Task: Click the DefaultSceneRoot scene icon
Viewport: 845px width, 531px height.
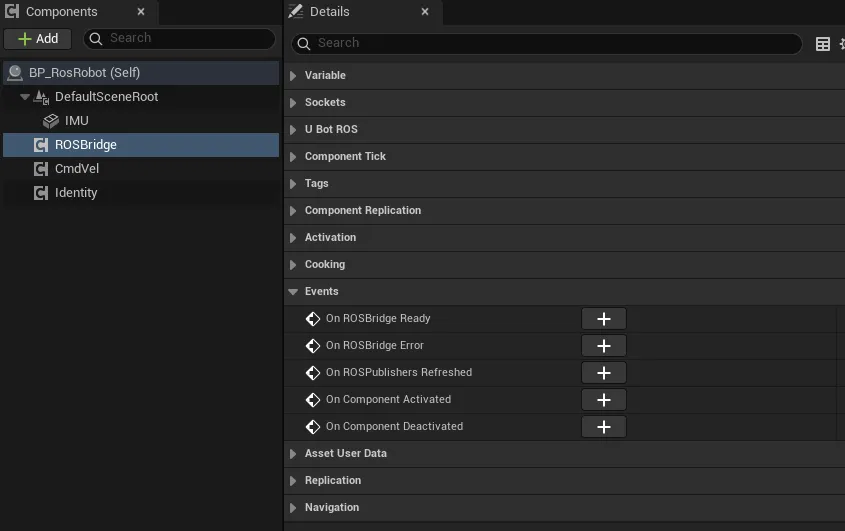Action: click(x=41, y=97)
